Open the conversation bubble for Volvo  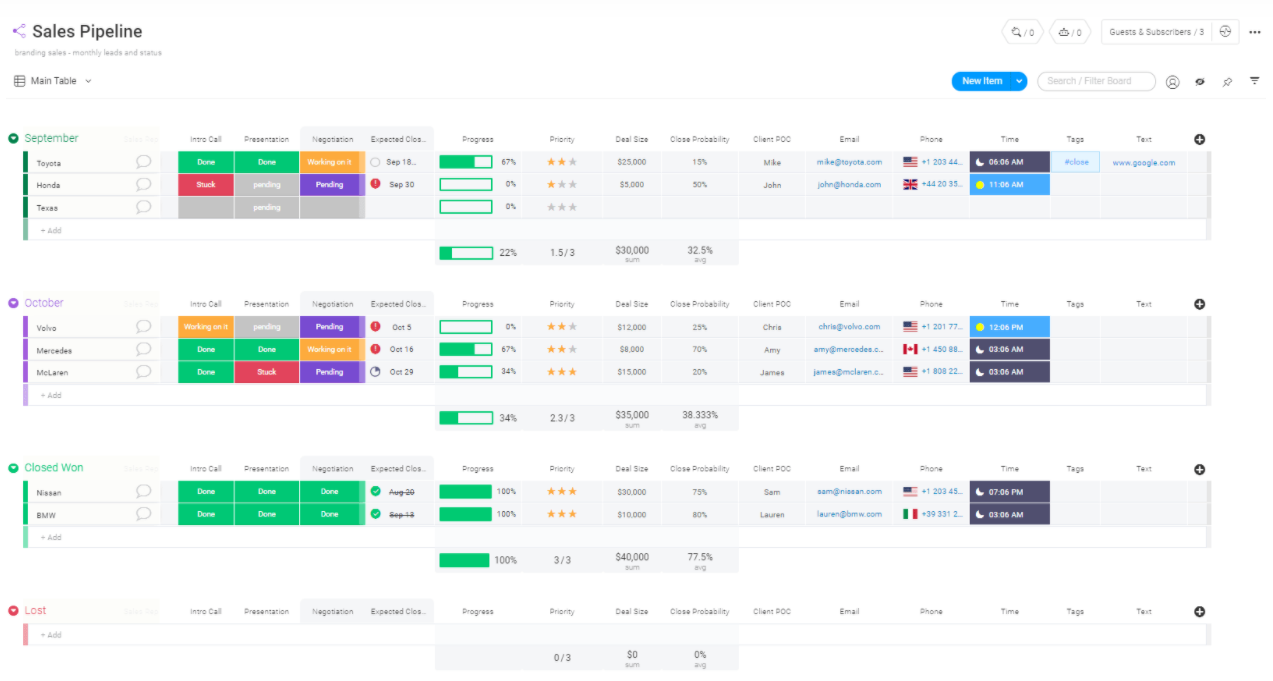[143, 327]
